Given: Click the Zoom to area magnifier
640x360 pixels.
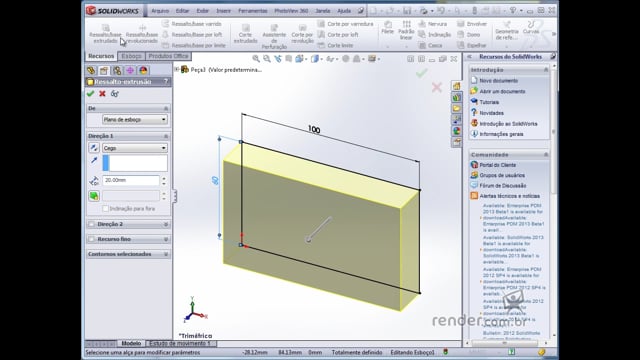Looking at the screenshot, I should (267, 59).
